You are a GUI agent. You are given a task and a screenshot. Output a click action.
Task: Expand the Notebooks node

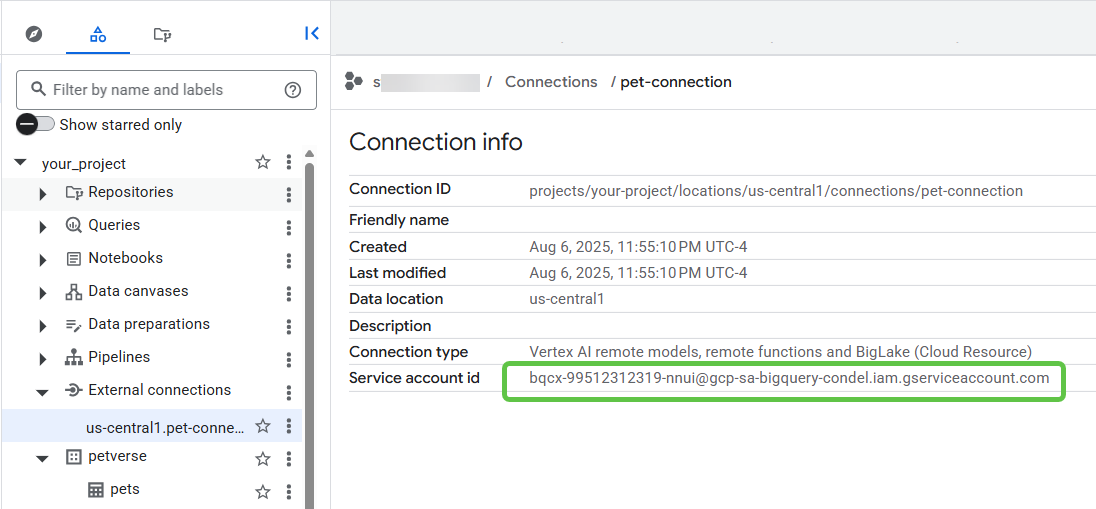coord(43,259)
